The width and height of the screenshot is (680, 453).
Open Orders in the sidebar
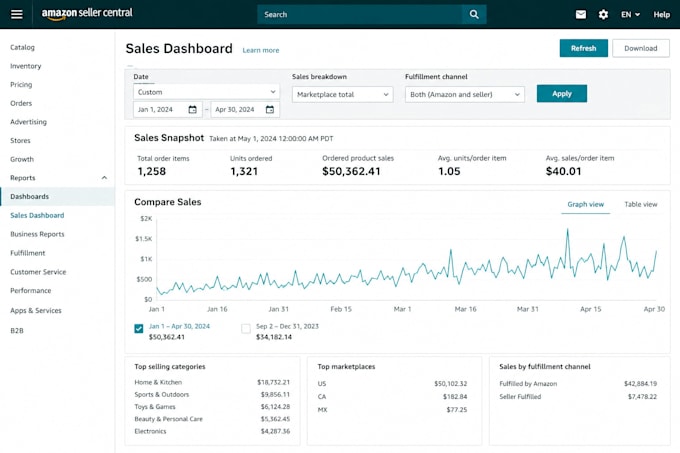[21, 103]
